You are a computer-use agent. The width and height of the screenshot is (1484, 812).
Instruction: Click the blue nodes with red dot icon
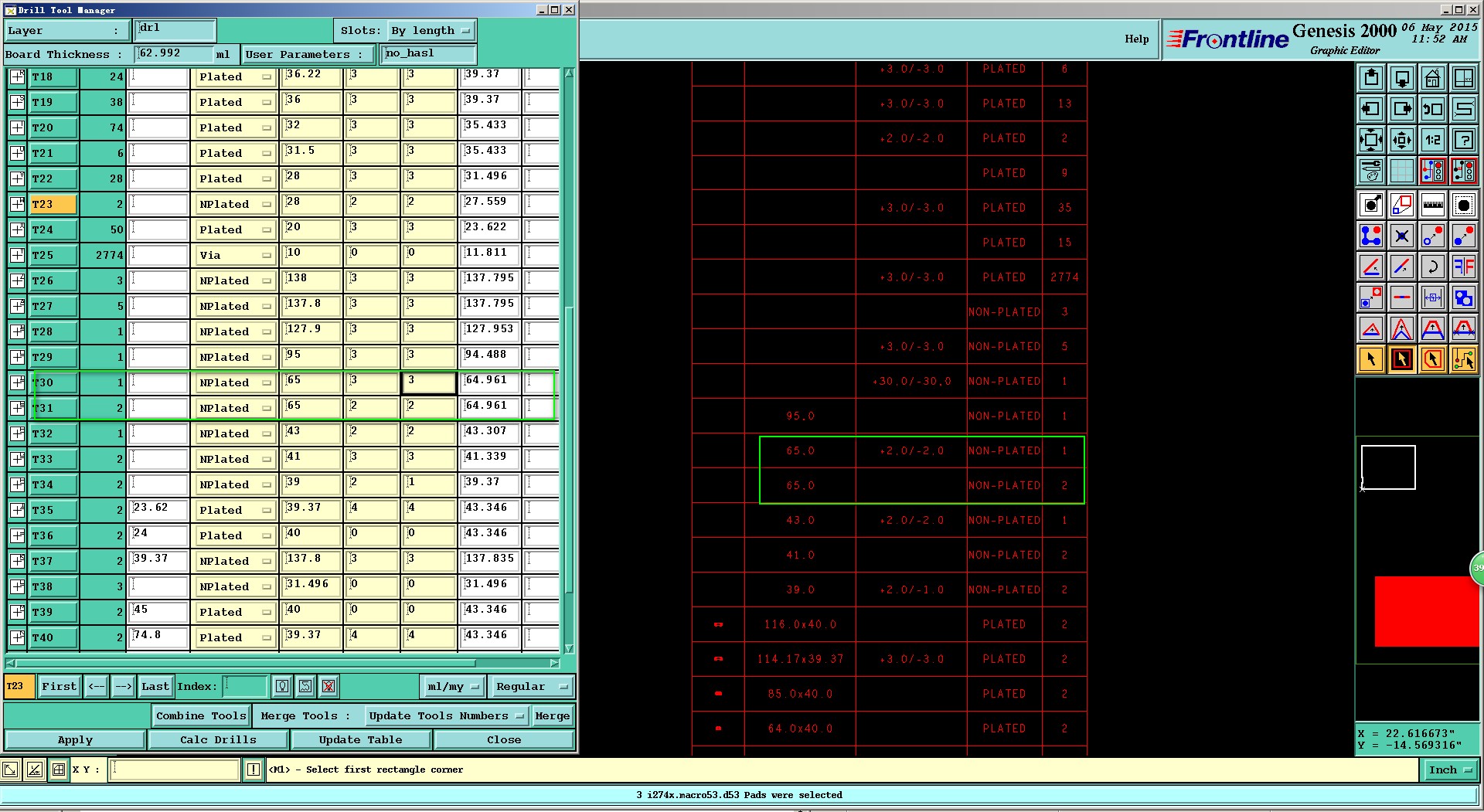pos(1371,236)
